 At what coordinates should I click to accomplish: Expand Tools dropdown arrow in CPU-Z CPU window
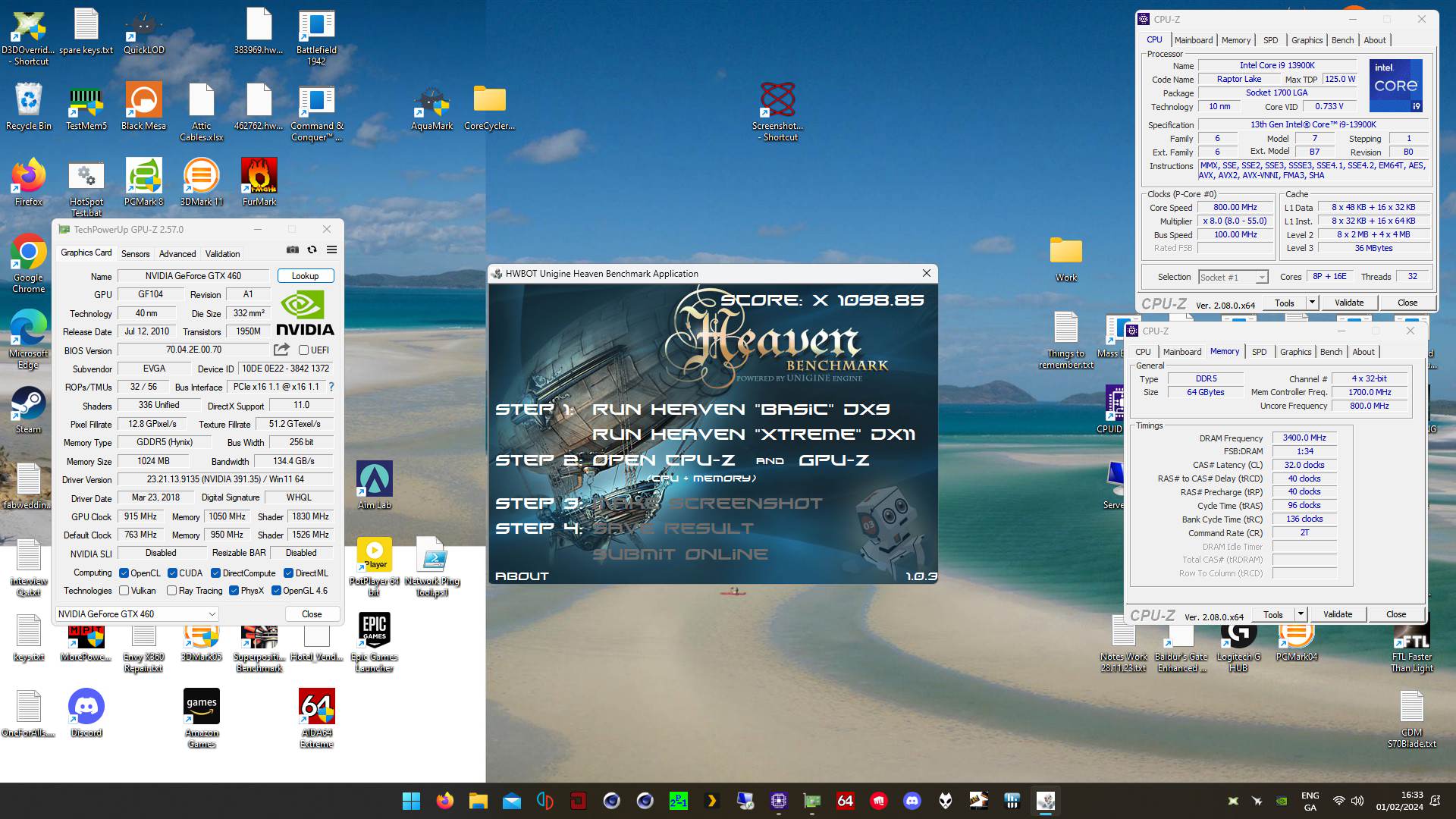[x=1312, y=303]
